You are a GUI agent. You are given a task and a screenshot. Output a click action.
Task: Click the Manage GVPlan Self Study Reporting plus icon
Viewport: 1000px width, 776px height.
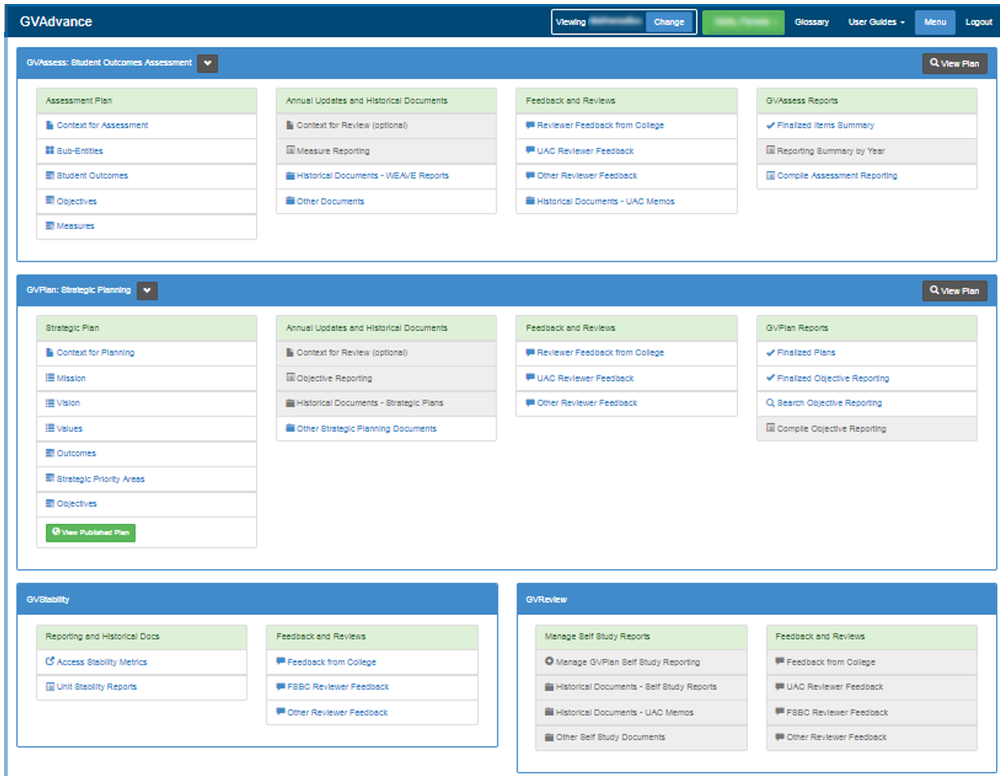coord(549,662)
